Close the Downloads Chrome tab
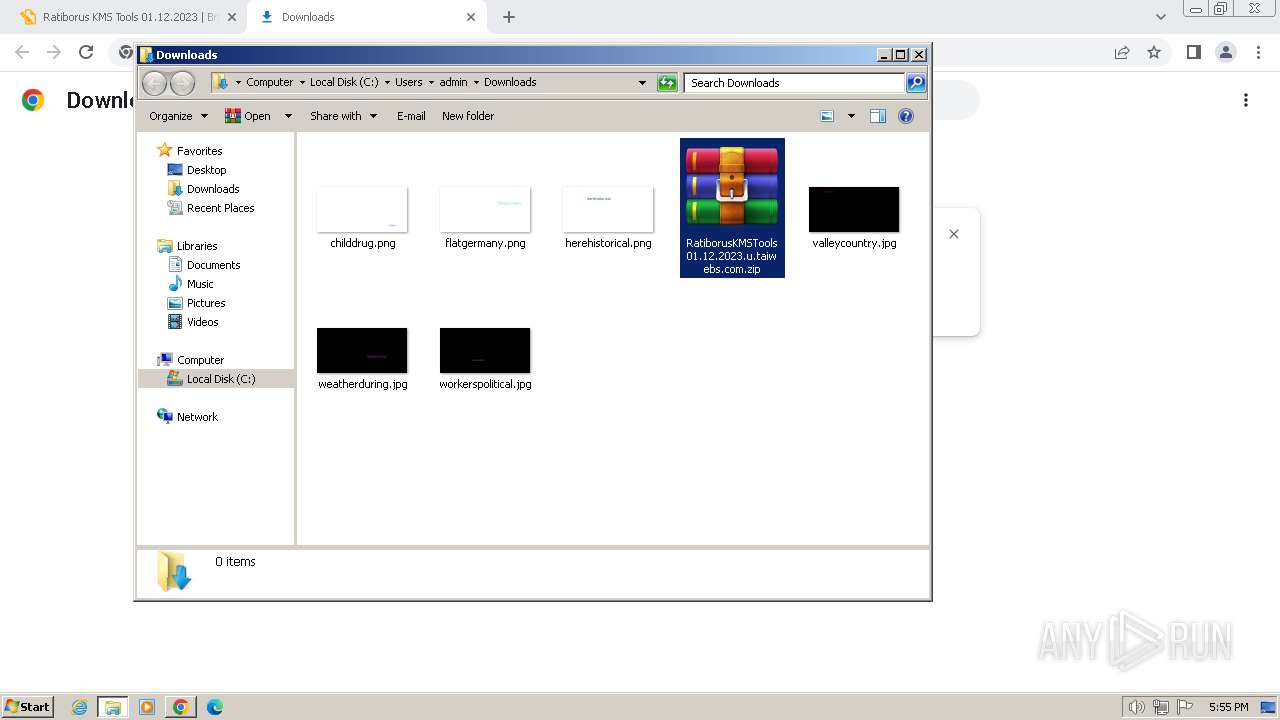 pos(471,17)
